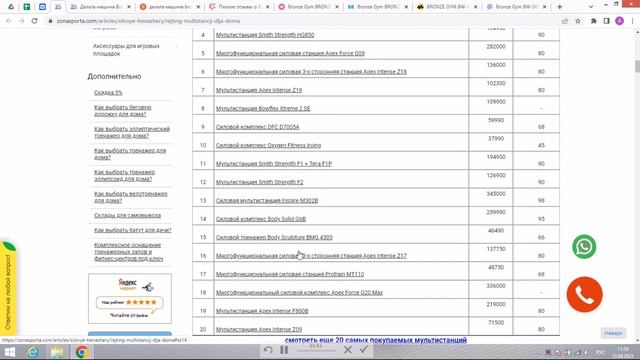Click the language indicator in the tray
Viewport: 640px width, 360px height.
pyautogui.click(x=600, y=352)
